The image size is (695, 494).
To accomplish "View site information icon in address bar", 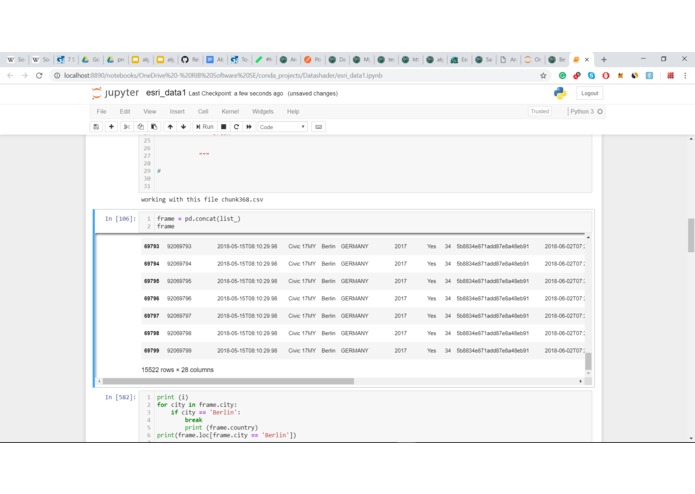I will pos(57,75).
